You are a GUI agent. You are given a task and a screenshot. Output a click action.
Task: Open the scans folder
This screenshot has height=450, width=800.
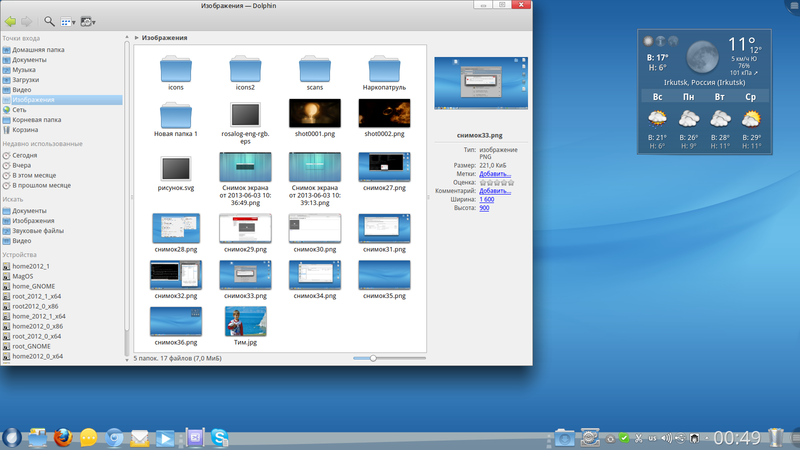(x=315, y=71)
